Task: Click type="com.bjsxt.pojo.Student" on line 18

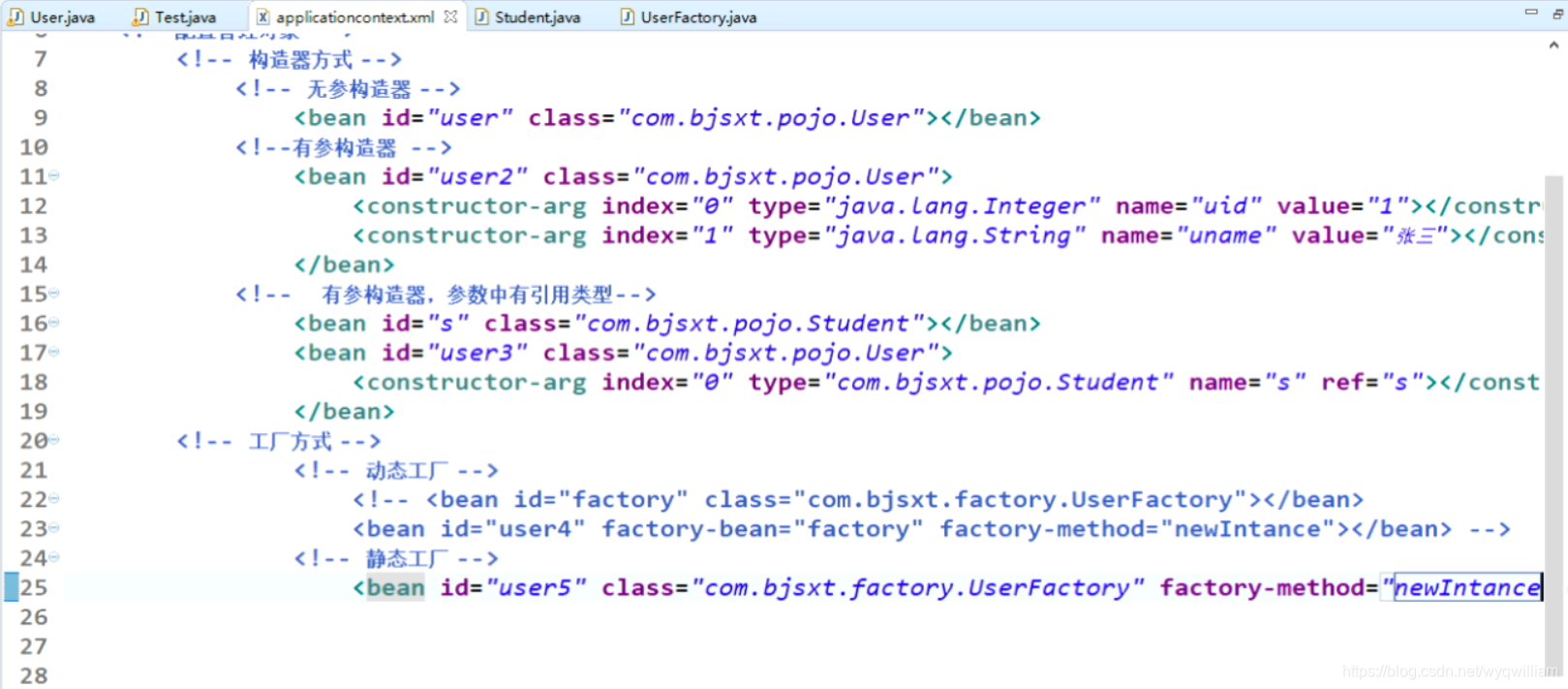Action: point(961,382)
